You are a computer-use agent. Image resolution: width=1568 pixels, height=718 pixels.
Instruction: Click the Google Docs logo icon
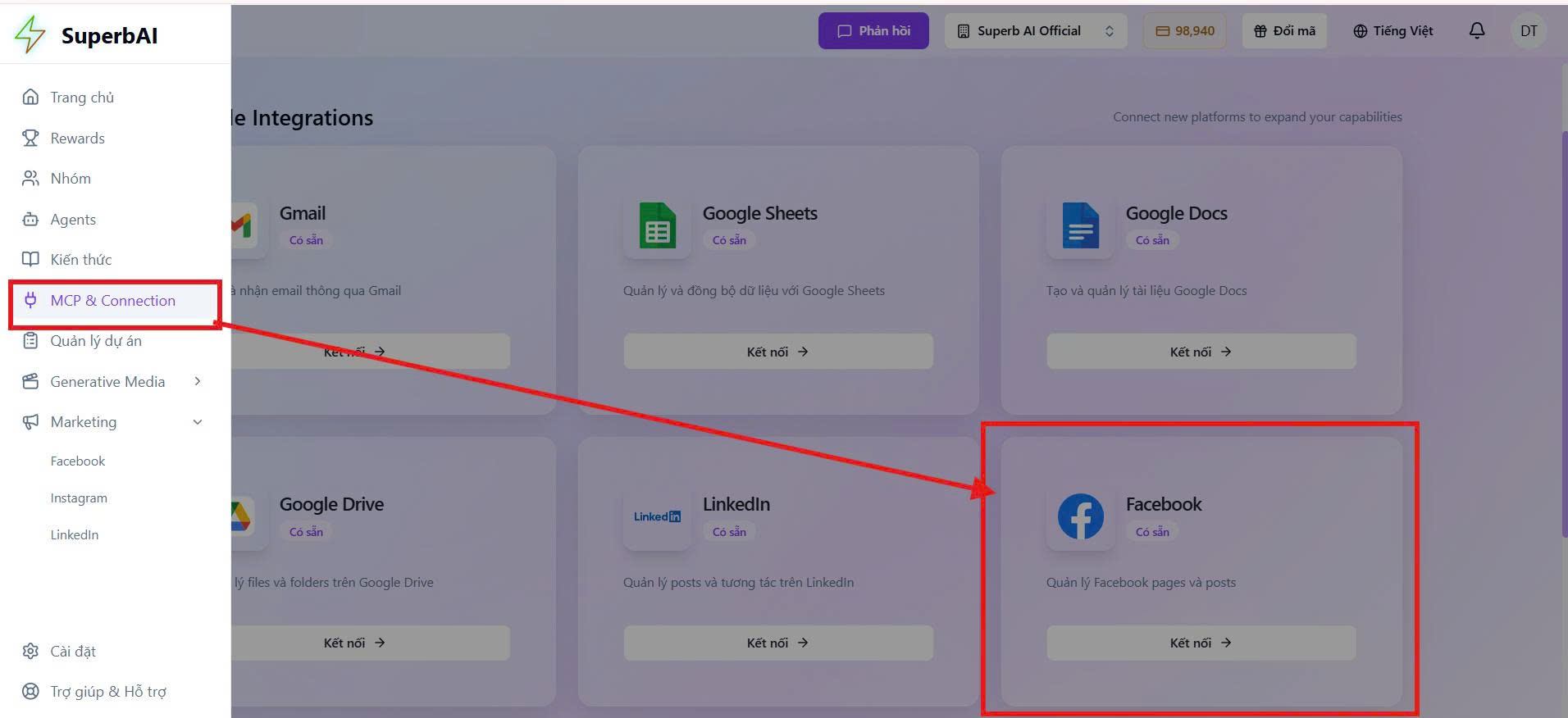[x=1080, y=225]
